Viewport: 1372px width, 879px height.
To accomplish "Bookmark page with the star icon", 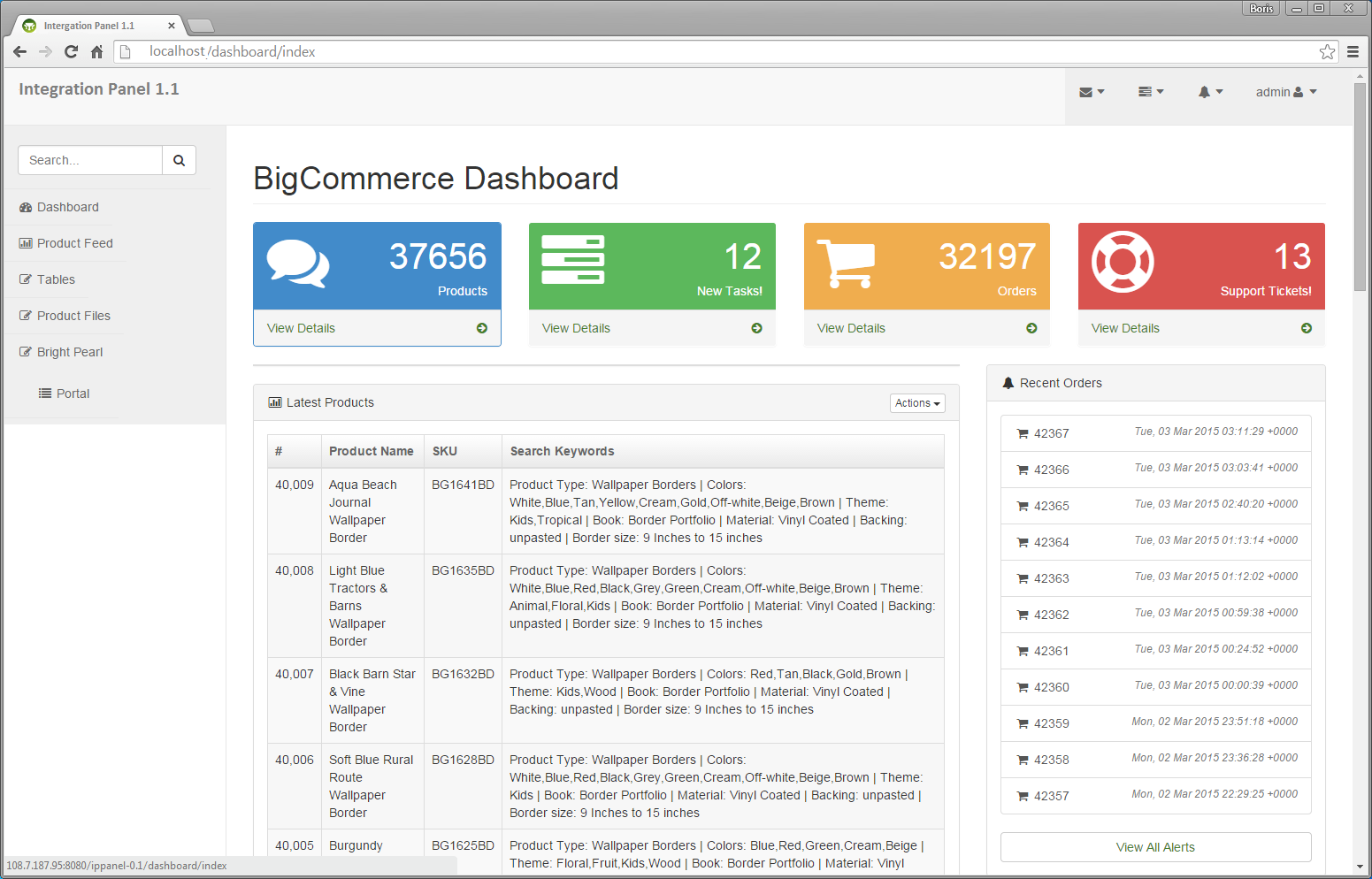I will [x=1327, y=51].
